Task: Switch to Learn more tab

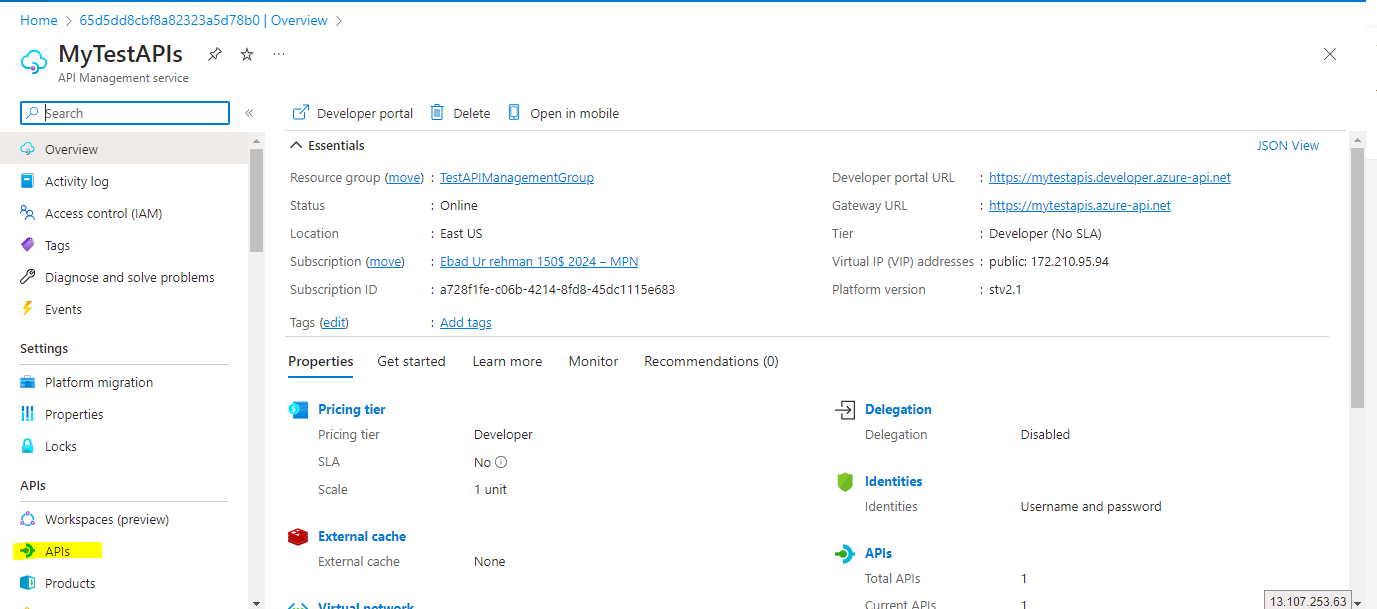Action: click(507, 361)
